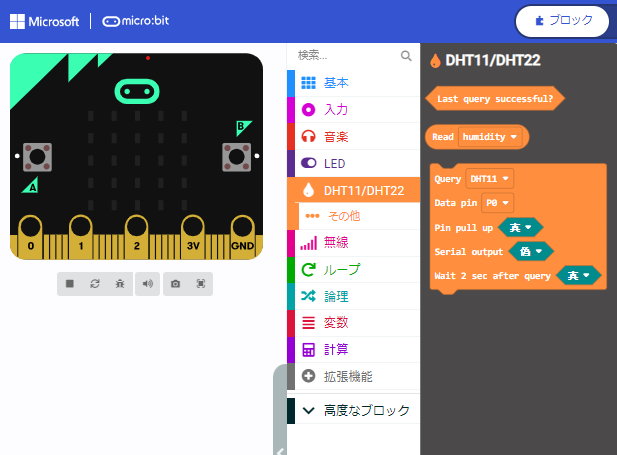Tap the micro:bit logo touch sensor
The height and width of the screenshot is (455, 617).
point(137,91)
